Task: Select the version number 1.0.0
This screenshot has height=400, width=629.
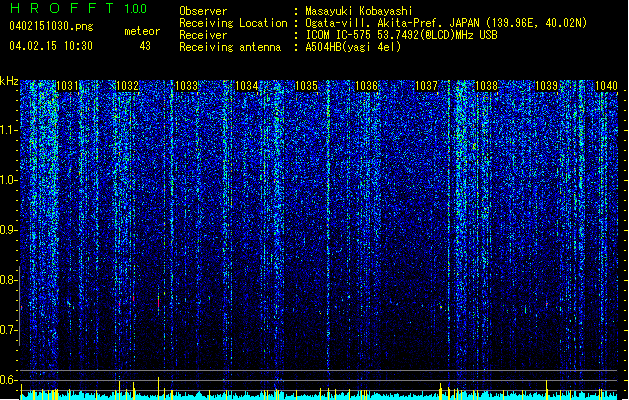Action: tap(136, 8)
